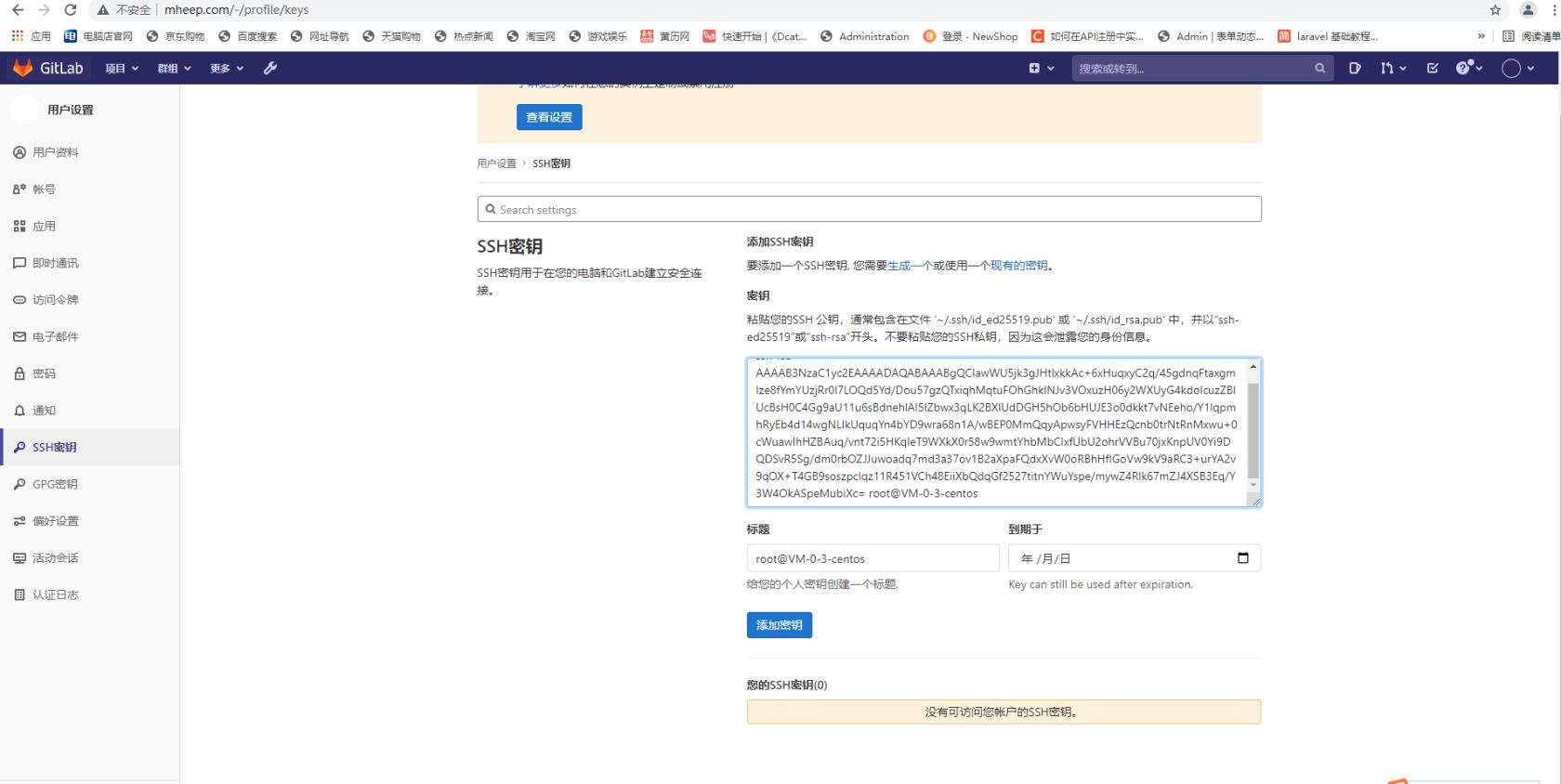Image resolution: width=1561 pixels, height=784 pixels.
Task: Open the 应用 apps bookmark grid
Action: tap(31, 36)
